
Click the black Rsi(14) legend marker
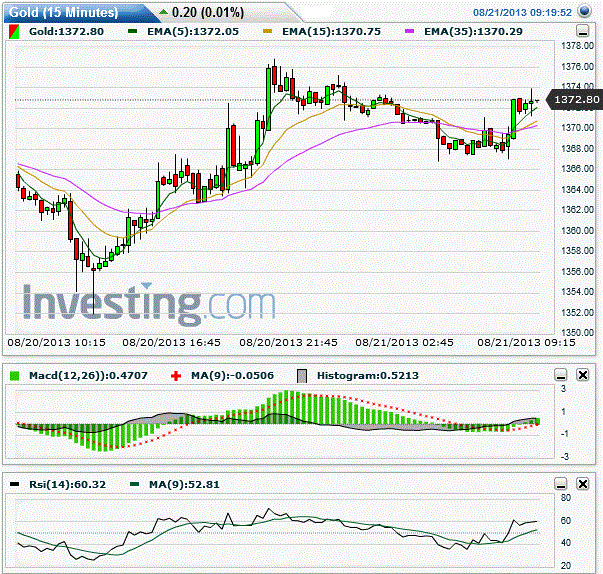coord(14,484)
